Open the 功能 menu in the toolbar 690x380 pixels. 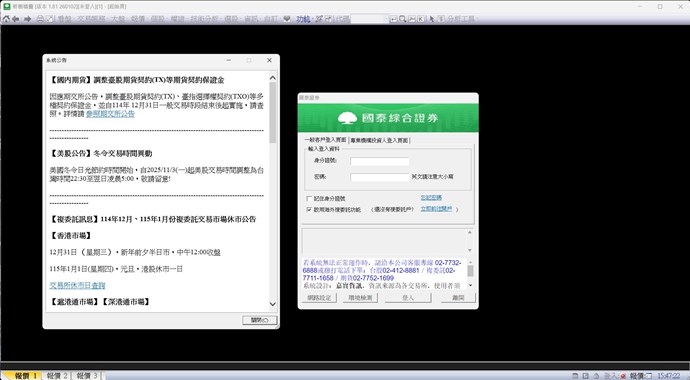pos(303,19)
